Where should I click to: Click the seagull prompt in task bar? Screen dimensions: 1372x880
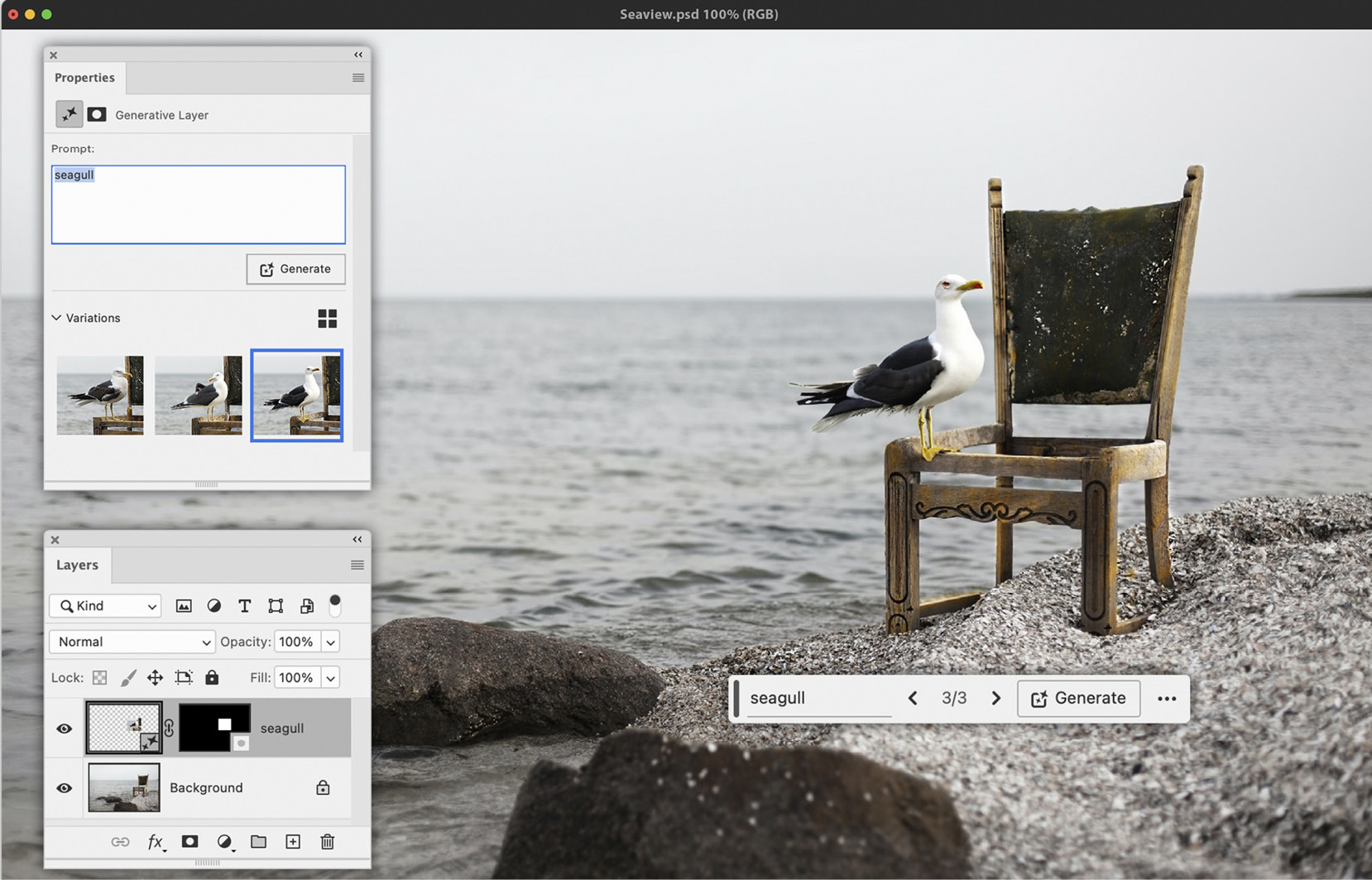pyautogui.click(x=819, y=699)
